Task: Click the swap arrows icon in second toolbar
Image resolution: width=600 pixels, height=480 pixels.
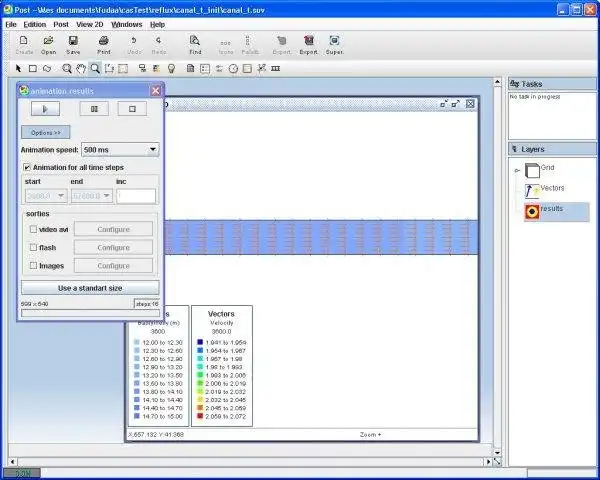Action: click(219, 69)
